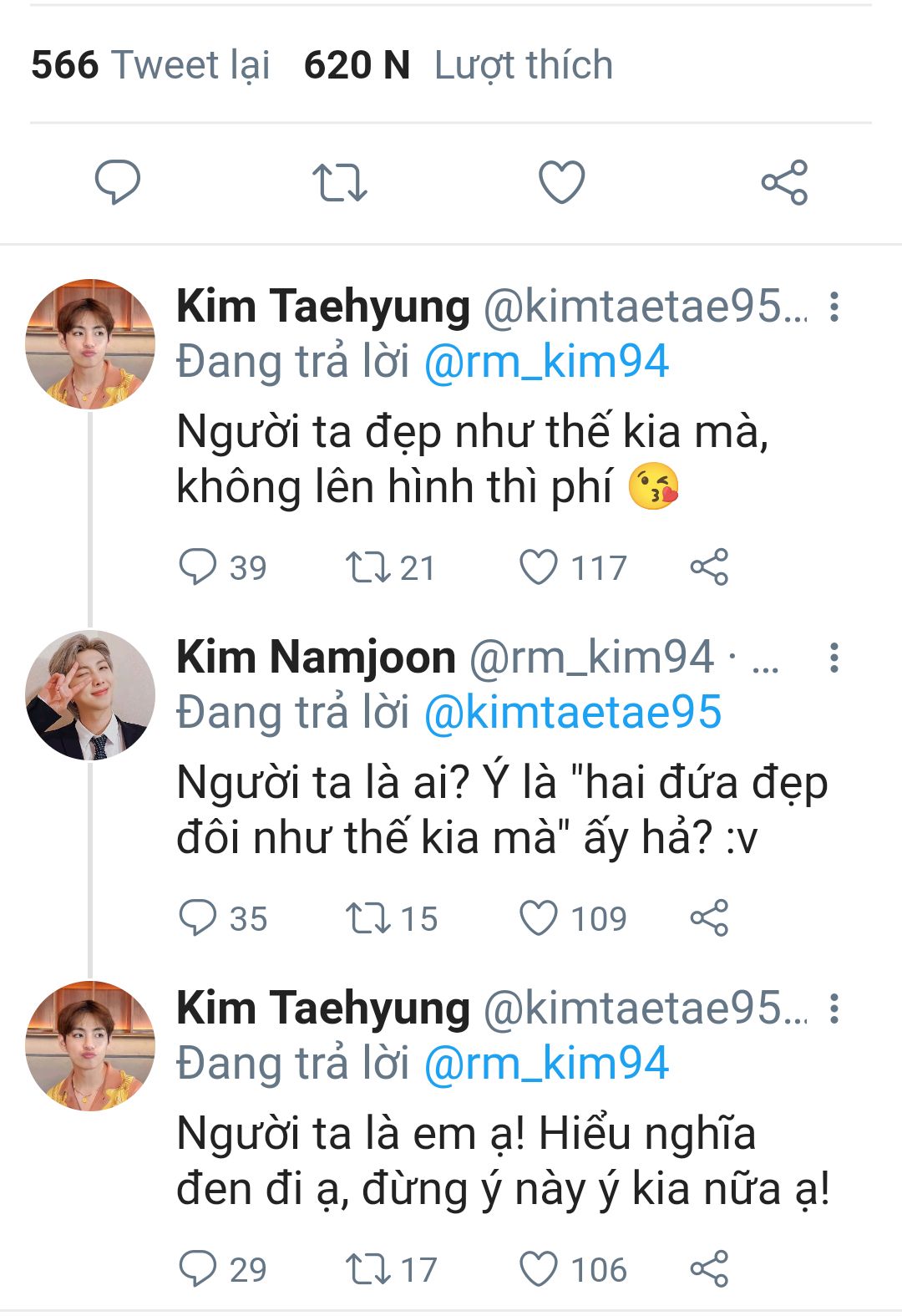Open @kimtaetae95 mention in Namjoon's reply

pos(573,714)
